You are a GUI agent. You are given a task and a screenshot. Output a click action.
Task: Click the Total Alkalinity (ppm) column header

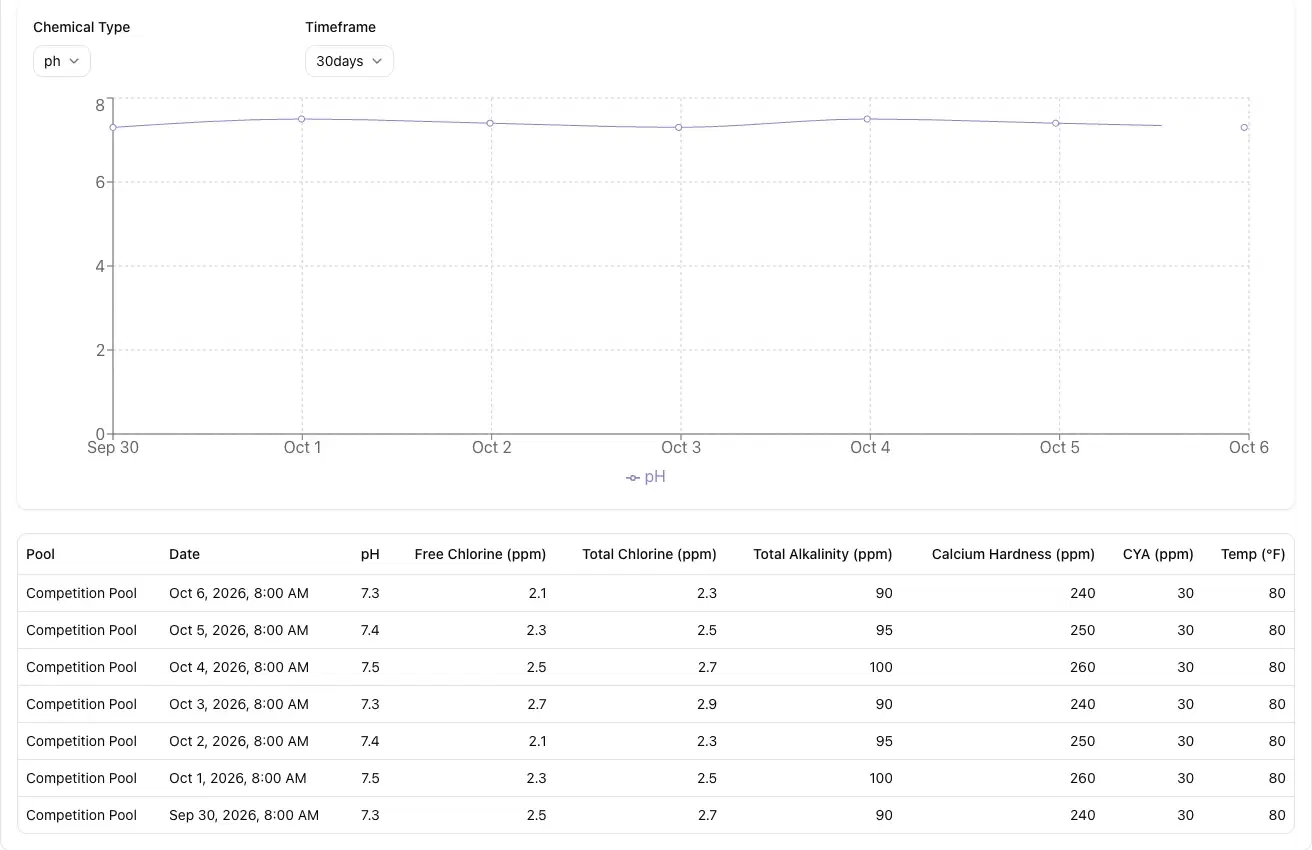pos(823,554)
